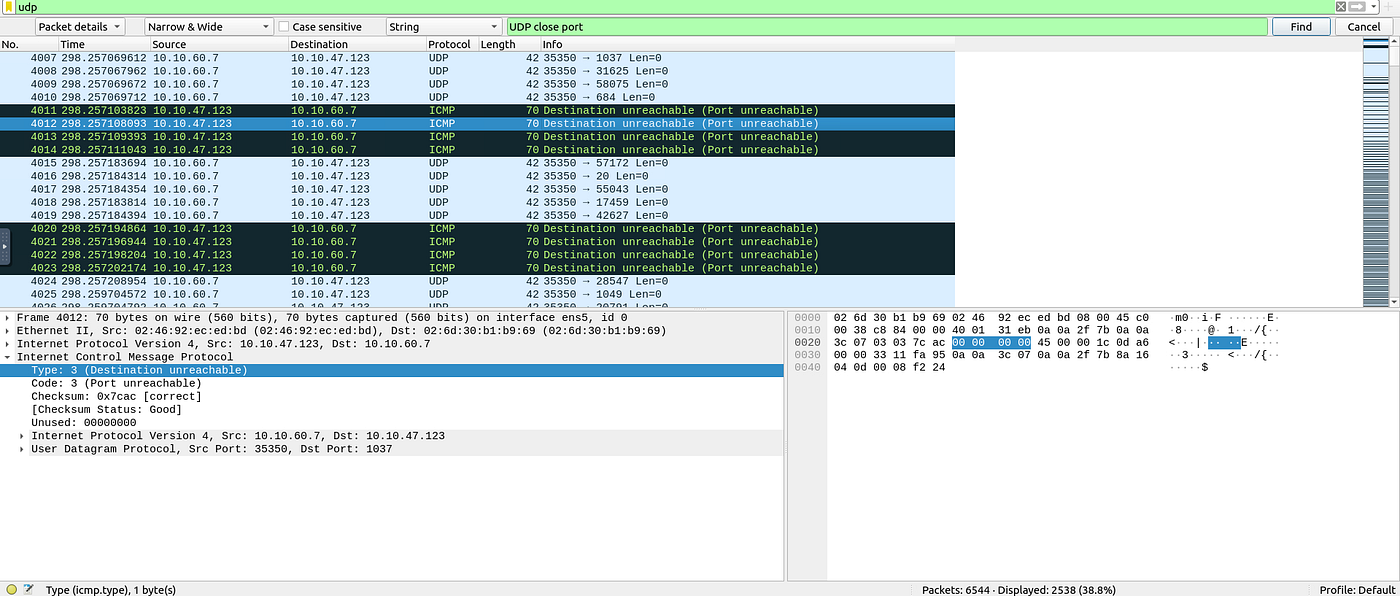Select UDP packet 4016 to port 20
Viewport: 1400px width, 596px height.
[477, 176]
